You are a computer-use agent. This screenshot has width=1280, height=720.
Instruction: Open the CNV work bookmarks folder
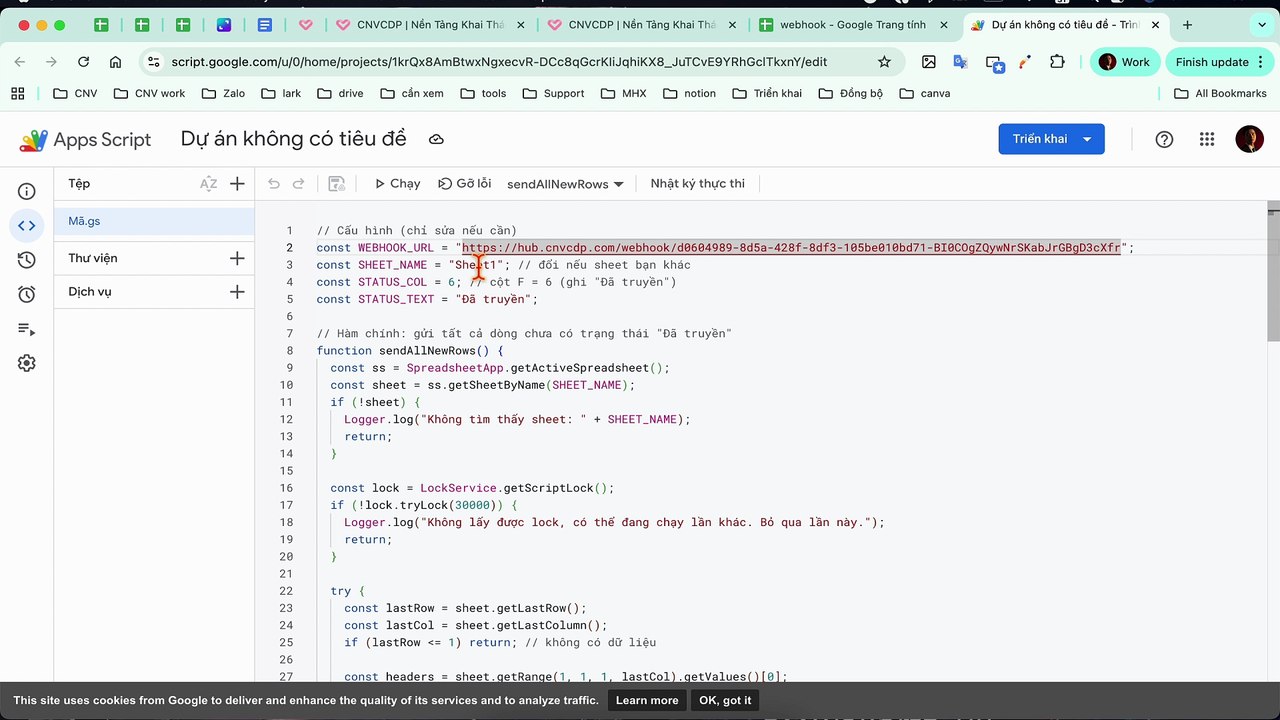click(x=149, y=93)
